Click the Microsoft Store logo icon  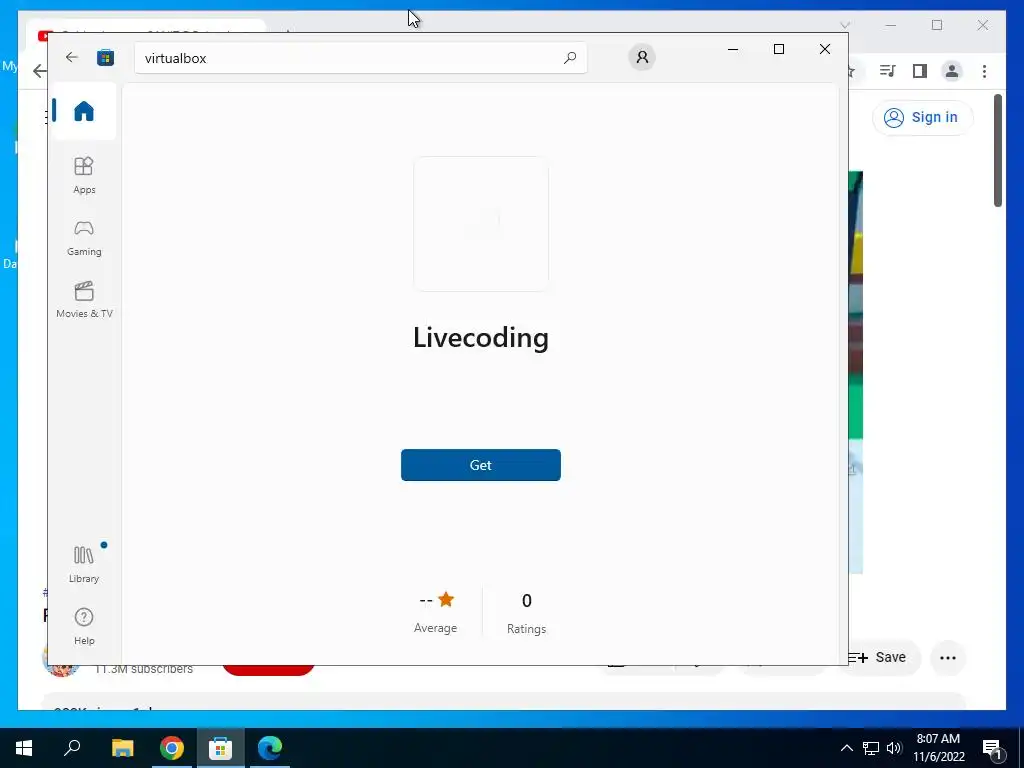[x=105, y=57]
